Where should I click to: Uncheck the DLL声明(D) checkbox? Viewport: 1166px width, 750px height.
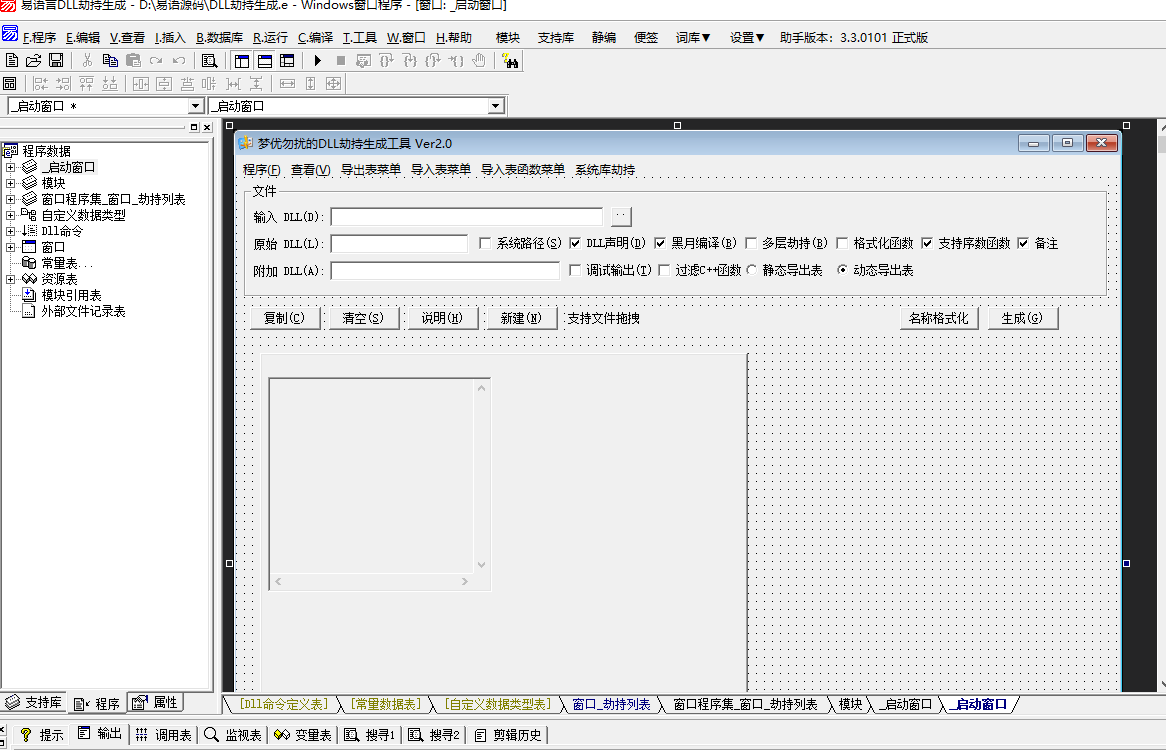[x=576, y=243]
